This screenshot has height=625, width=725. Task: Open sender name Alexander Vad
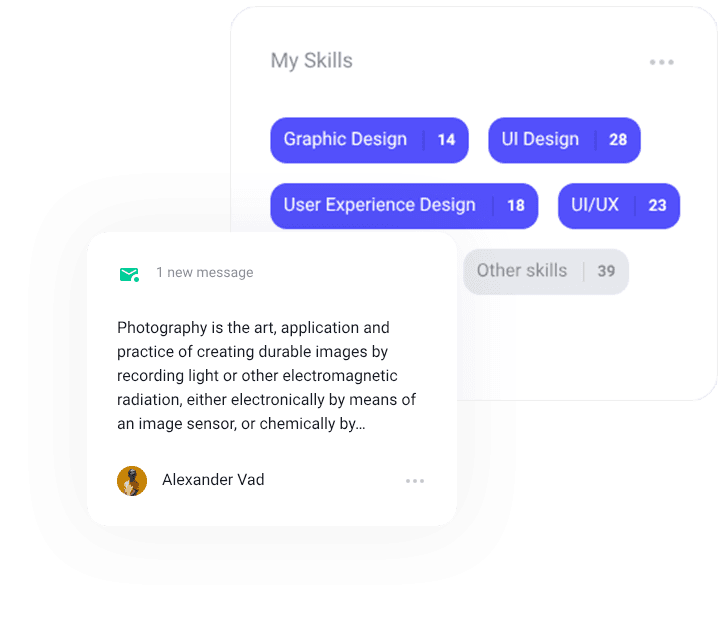coord(213,480)
